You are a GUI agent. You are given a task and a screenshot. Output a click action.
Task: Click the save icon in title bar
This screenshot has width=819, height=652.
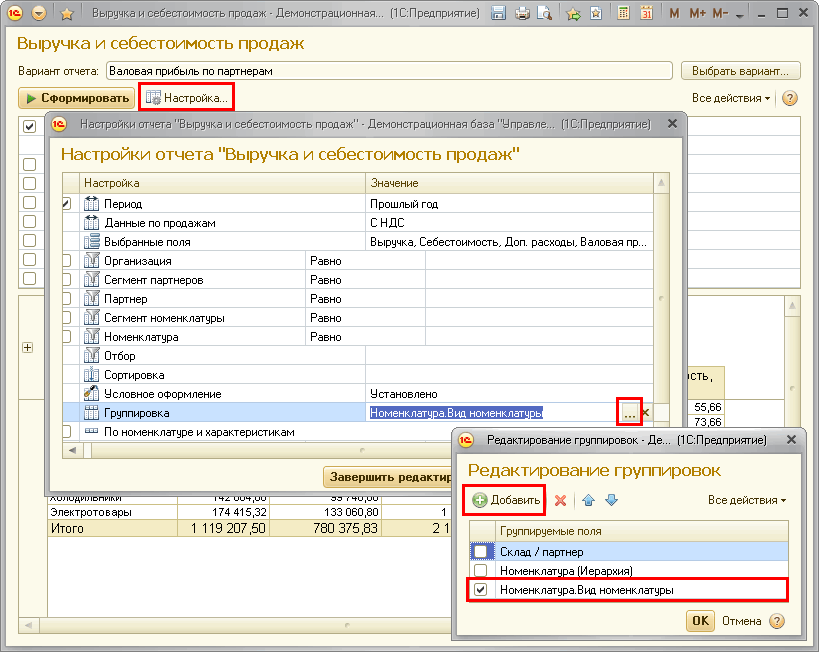[499, 14]
